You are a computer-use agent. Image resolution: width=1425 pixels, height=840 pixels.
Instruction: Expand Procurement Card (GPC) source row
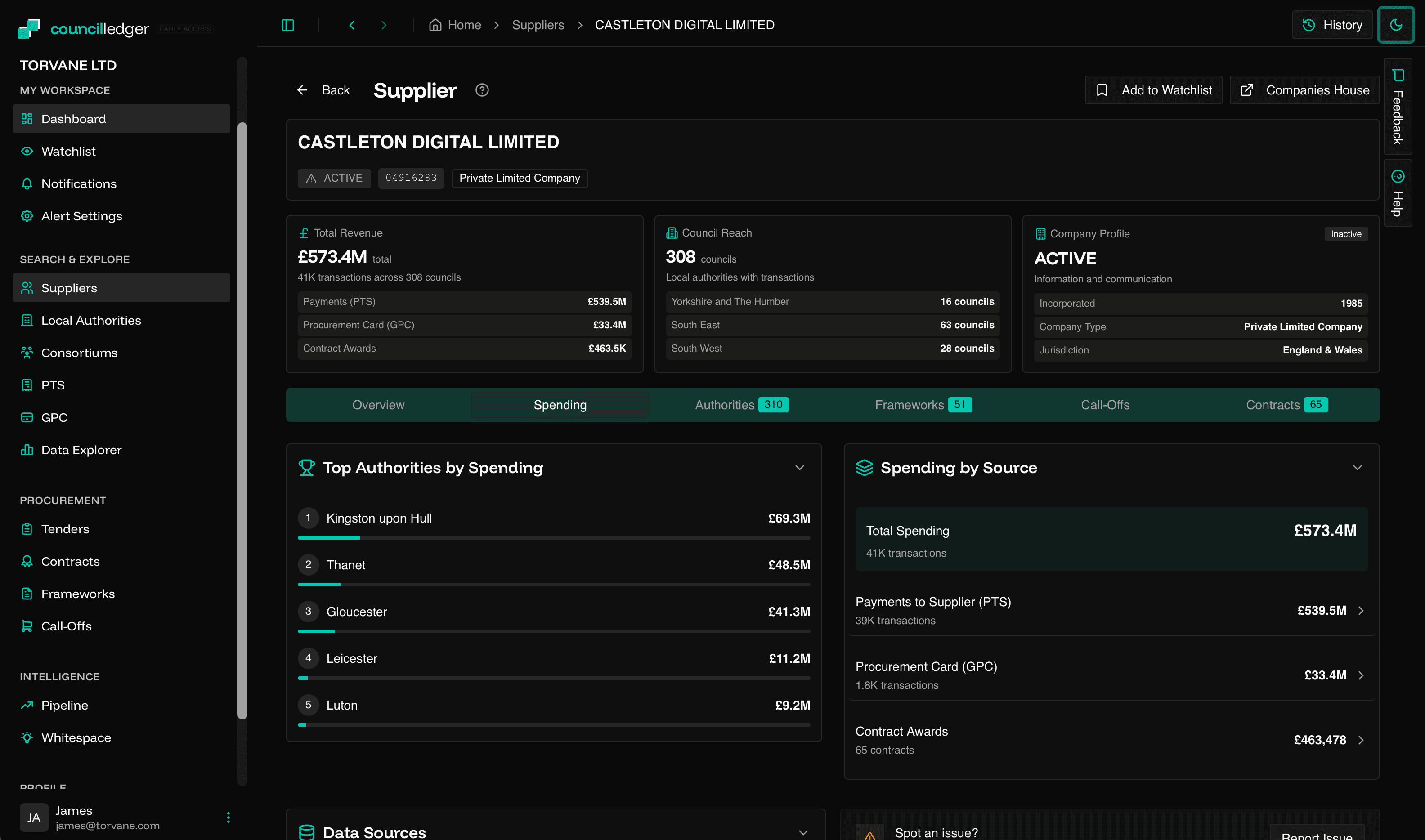(x=1111, y=675)
